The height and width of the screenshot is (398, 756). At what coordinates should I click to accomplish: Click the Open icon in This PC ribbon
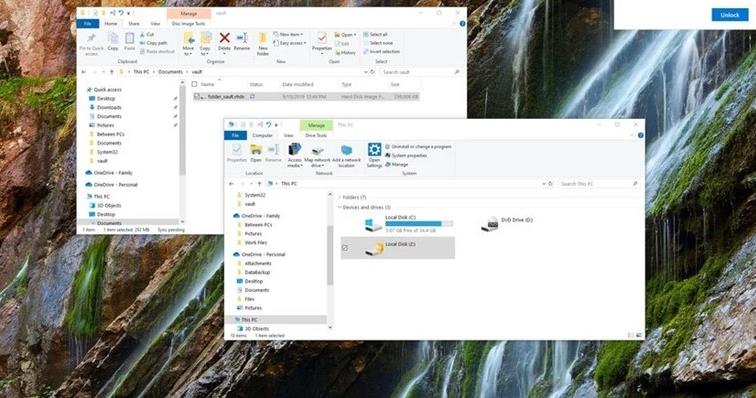coord(256,152)
